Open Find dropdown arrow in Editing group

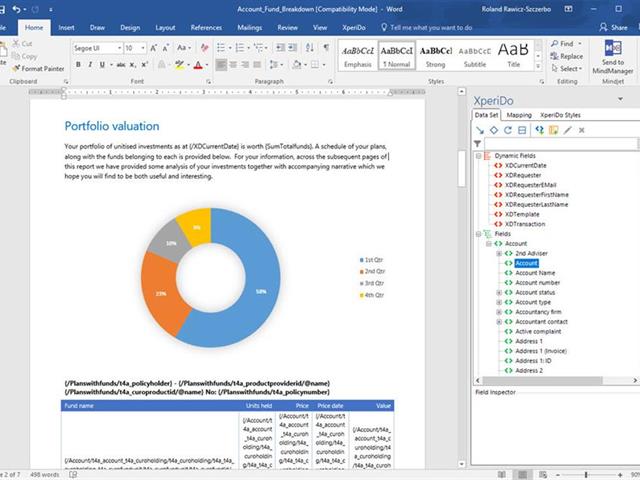click(580, 43)
